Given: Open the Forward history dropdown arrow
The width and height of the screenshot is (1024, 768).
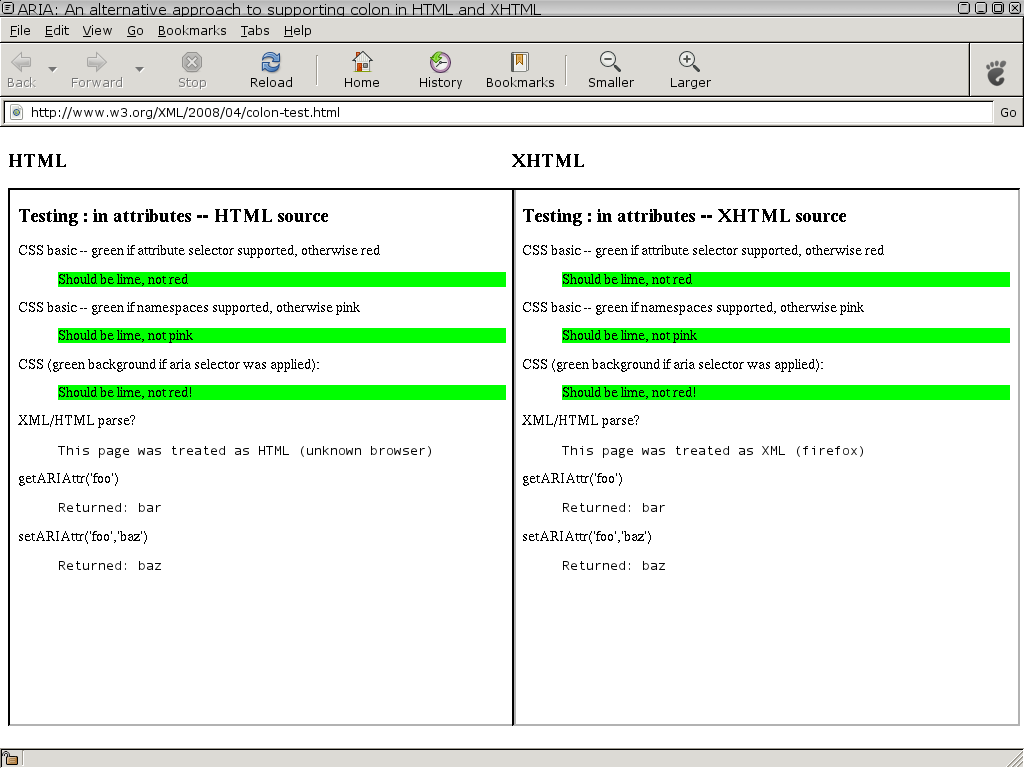Looking at the screenshot, I should coord(139,69).
